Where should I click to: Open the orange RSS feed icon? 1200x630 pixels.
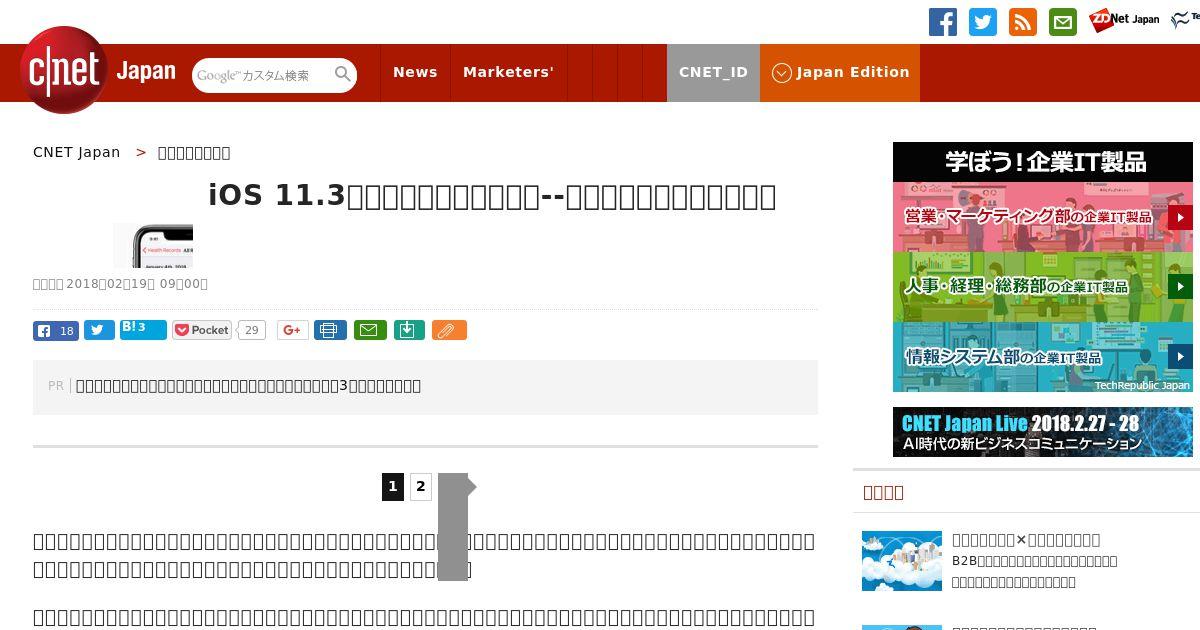[1023, 22]
